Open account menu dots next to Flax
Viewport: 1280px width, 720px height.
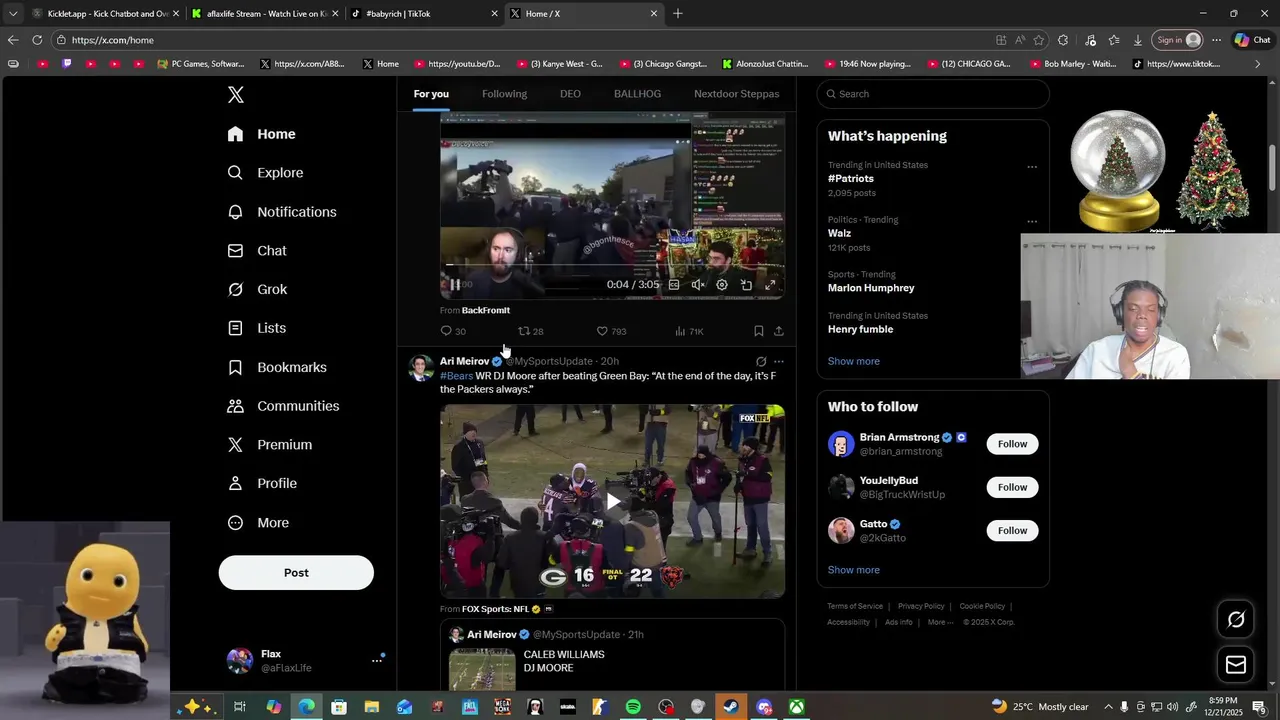point(377,660)
